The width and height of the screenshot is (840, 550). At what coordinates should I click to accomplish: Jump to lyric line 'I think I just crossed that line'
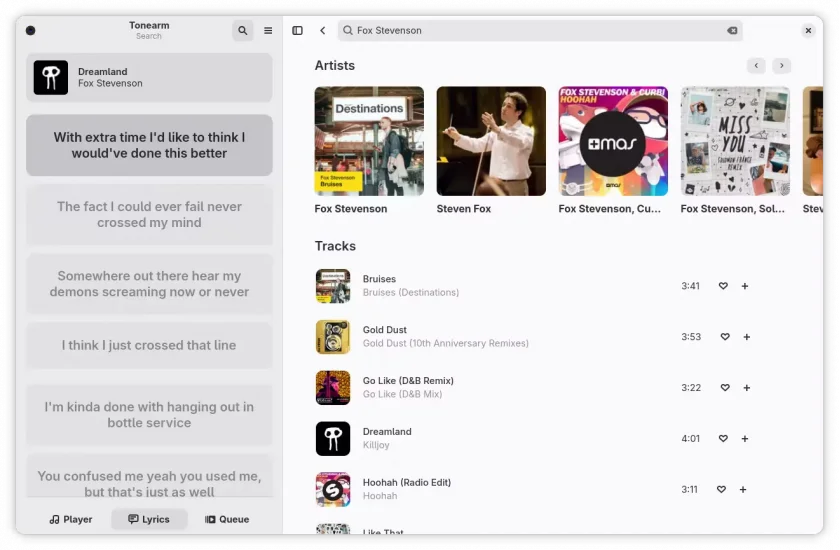(149, 345)
